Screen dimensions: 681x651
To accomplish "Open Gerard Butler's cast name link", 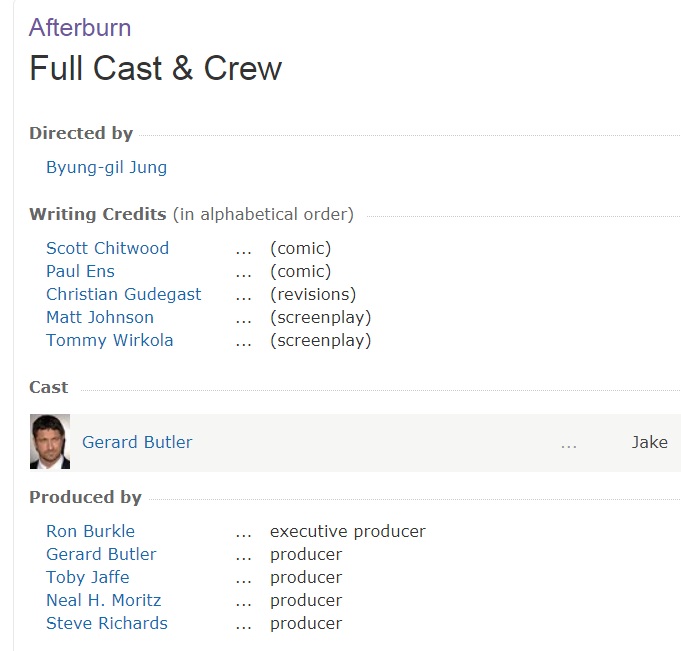I will click(137, 442).
